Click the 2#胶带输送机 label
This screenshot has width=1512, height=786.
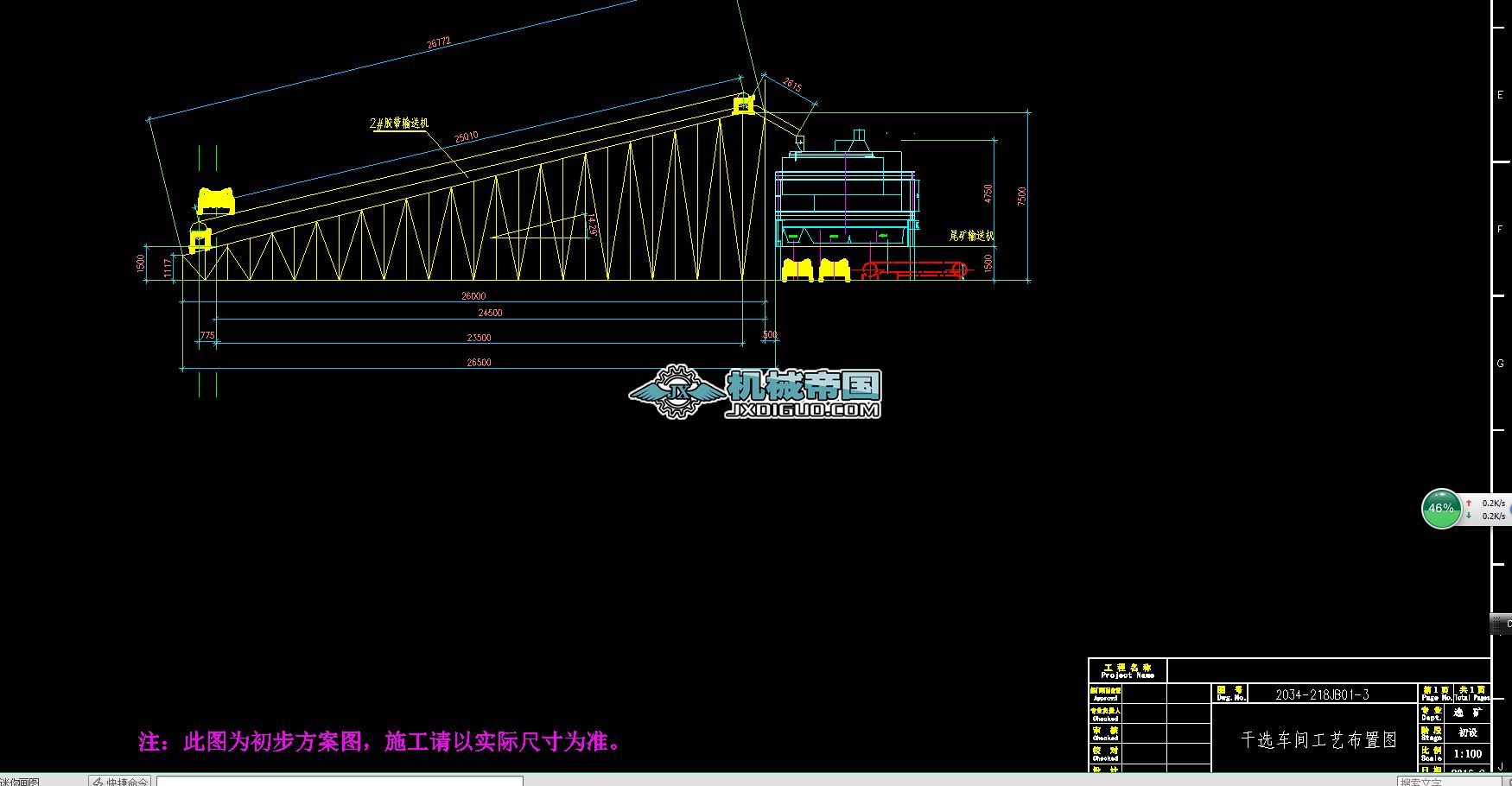(399, 124)
